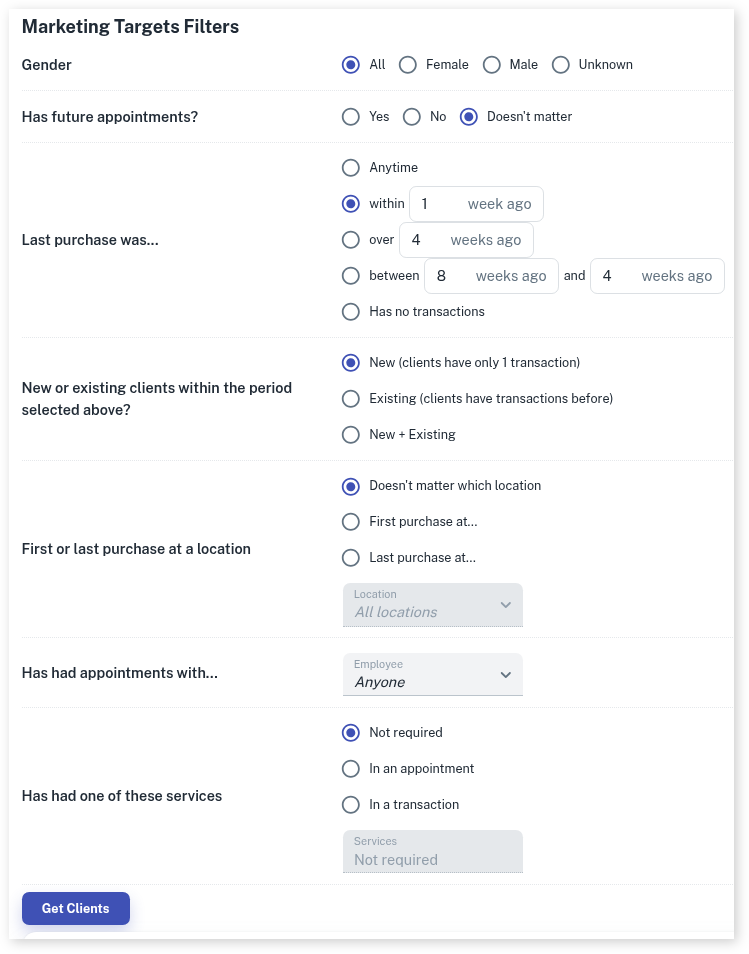
Task: Choose Unknown gender filter
Action: point(561,65)
